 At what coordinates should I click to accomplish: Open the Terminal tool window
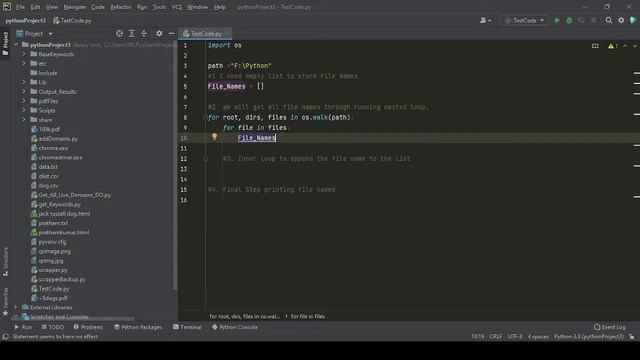pyautogui.click(x=187, y=327)
